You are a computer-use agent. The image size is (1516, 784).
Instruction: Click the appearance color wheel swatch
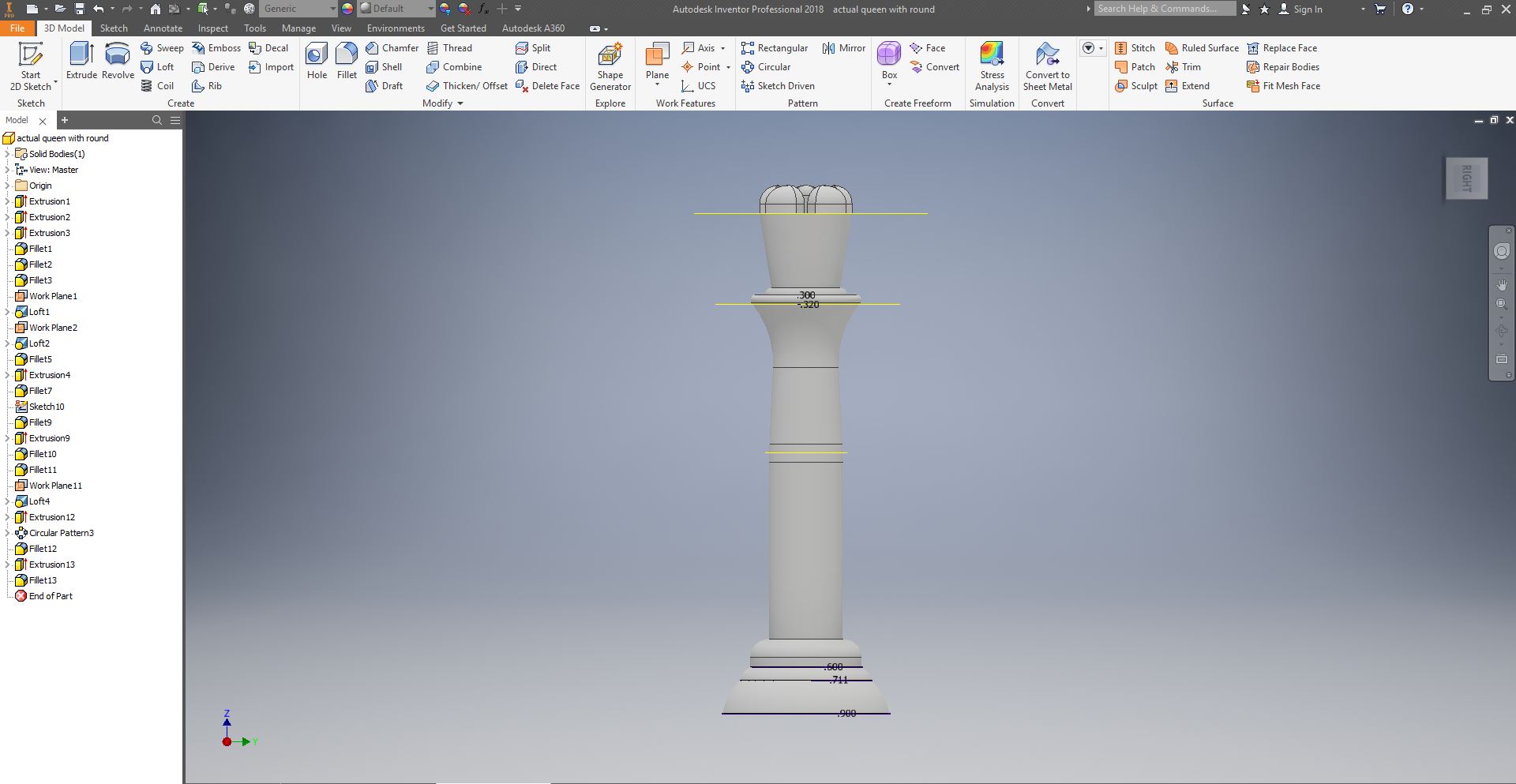pyautogui.click(x=347, y=9)
